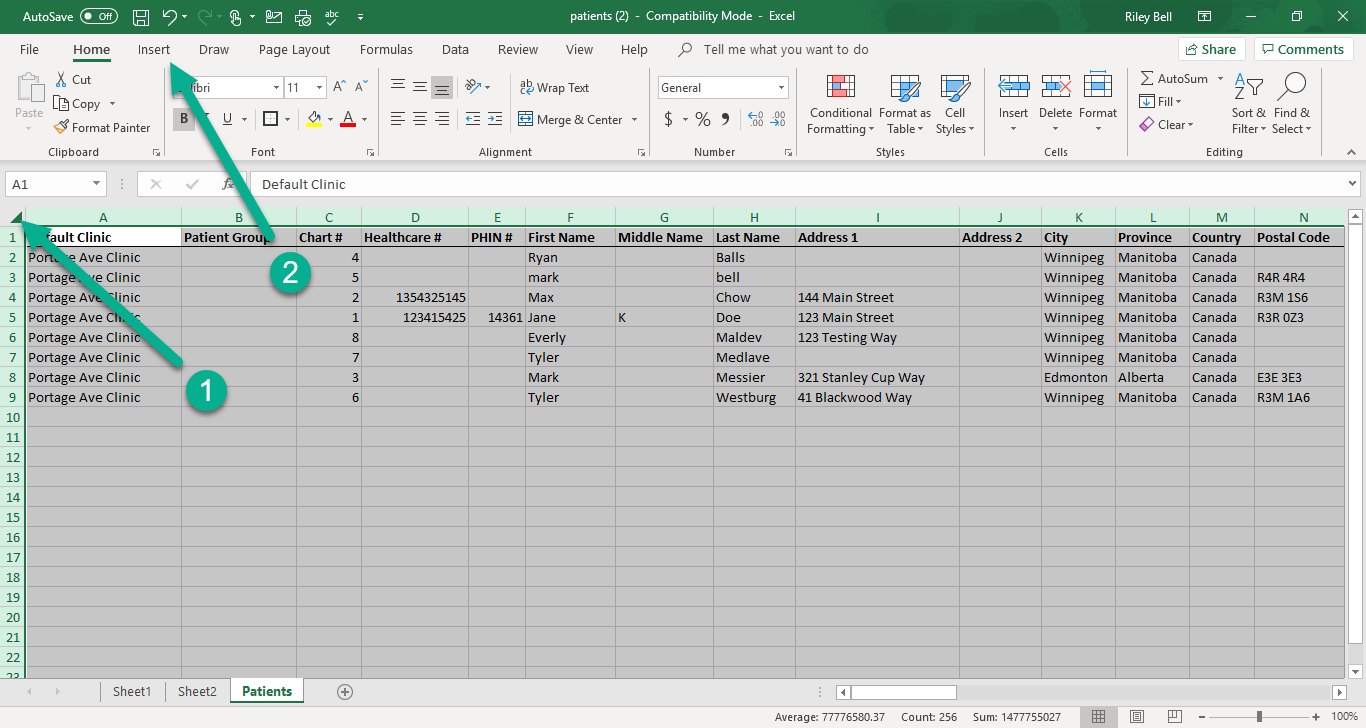This screenshot has height=728, width=1366.
Task: Click the Tell me search box
Action: (x=785, y=49)
